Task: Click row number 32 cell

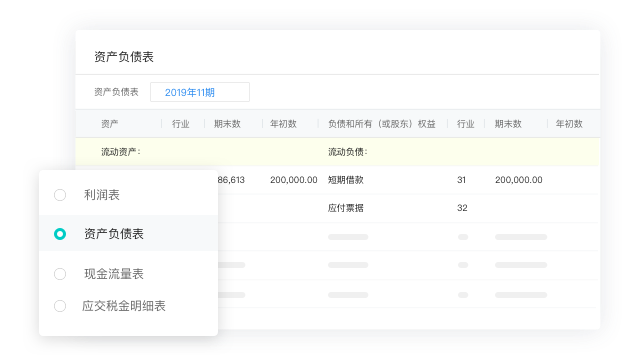Action: pos(462,208)
